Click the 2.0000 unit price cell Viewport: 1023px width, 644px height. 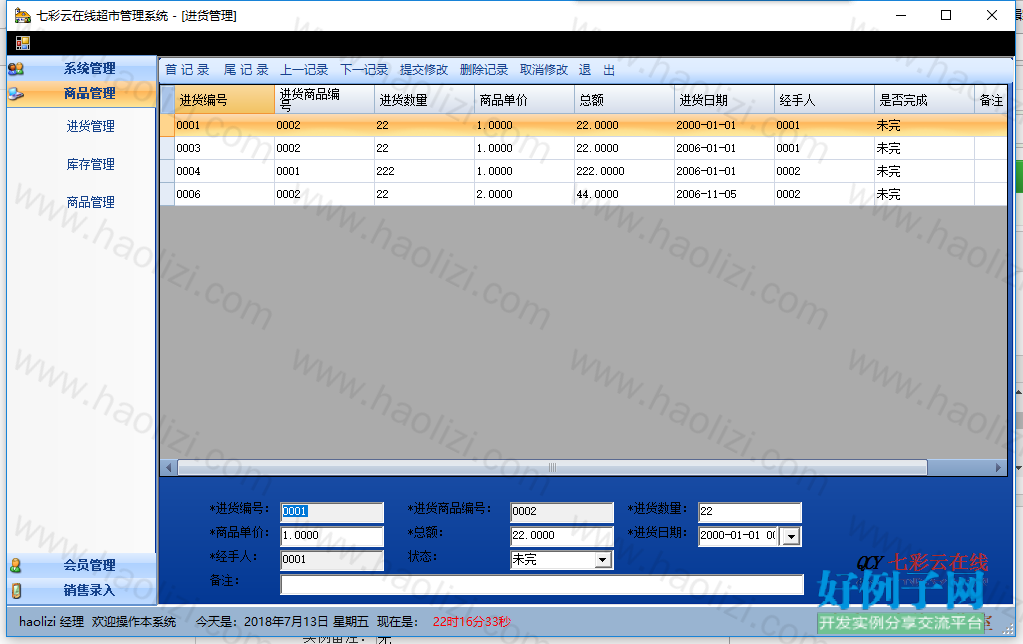[x=524, y=194]
